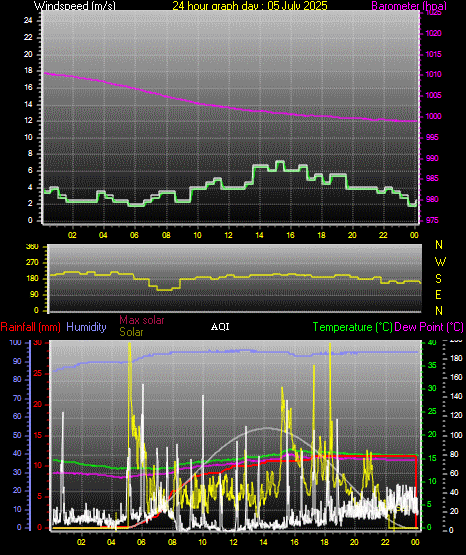The width and height of the screenshot is (466, 555).
Task: Click the 270 degrees wind direction scale value
Action: (32, 263)
